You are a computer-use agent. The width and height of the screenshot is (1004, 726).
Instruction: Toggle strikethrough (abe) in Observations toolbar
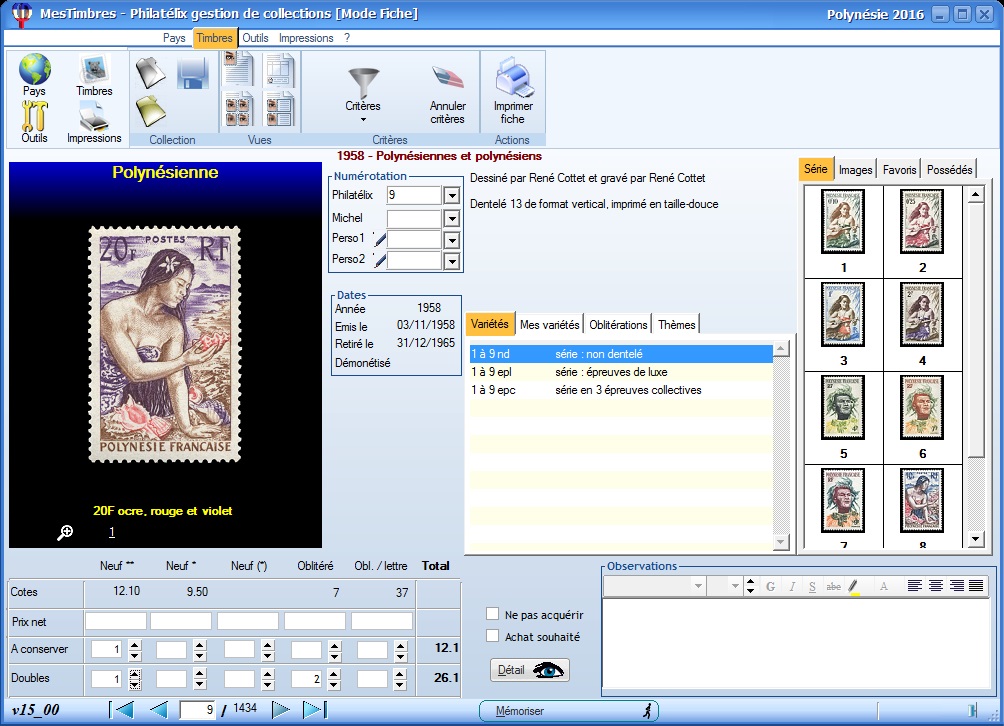833,586
